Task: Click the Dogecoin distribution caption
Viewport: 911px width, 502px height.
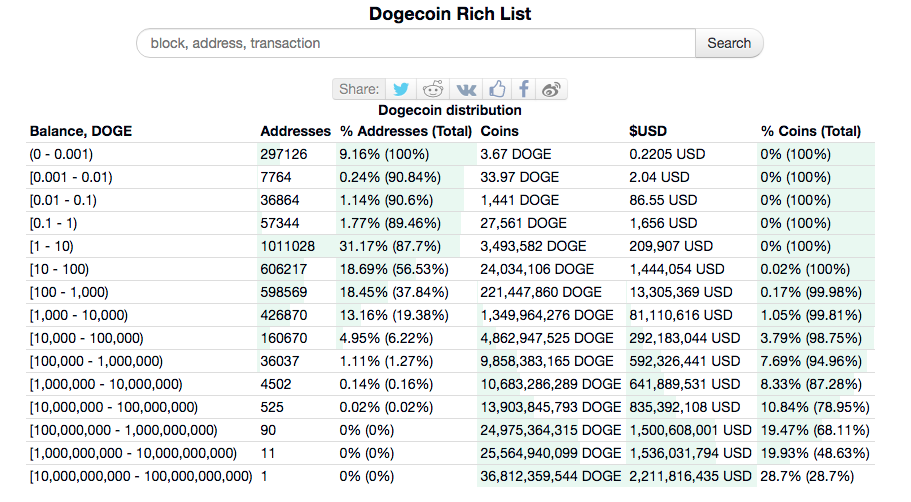Action: (x=450, y=110)
